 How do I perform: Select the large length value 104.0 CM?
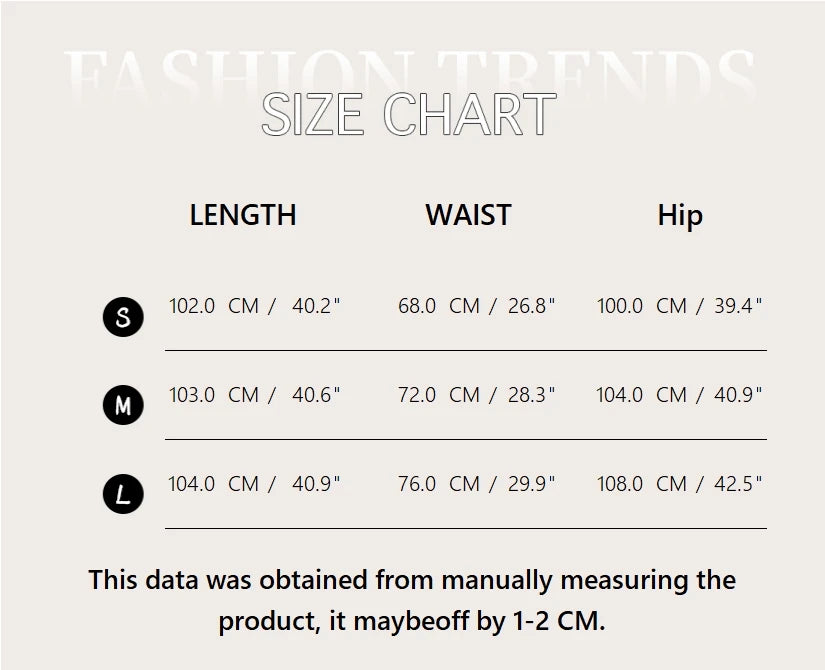[x=214, y=484]
